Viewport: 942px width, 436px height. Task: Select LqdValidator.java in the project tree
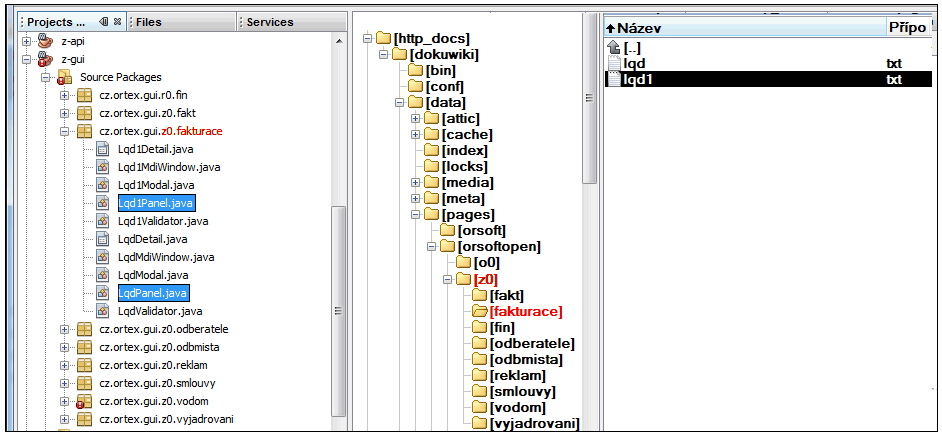[153, 311]
